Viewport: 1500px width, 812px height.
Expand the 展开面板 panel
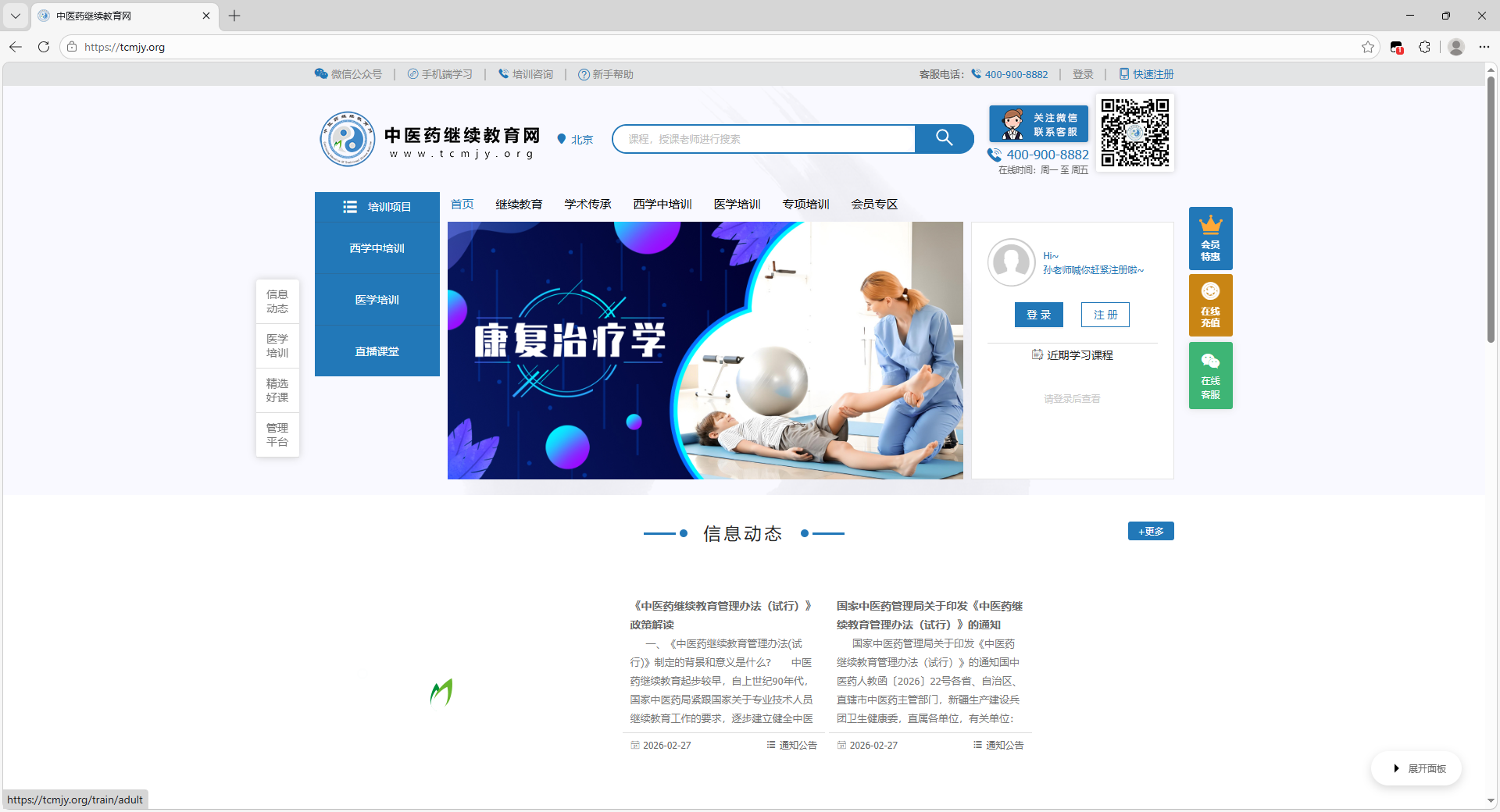1417,768
